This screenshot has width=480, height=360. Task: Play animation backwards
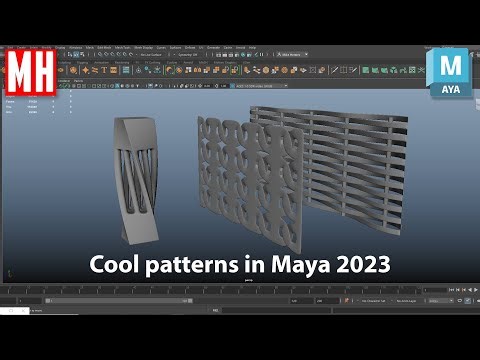point(470,290)
